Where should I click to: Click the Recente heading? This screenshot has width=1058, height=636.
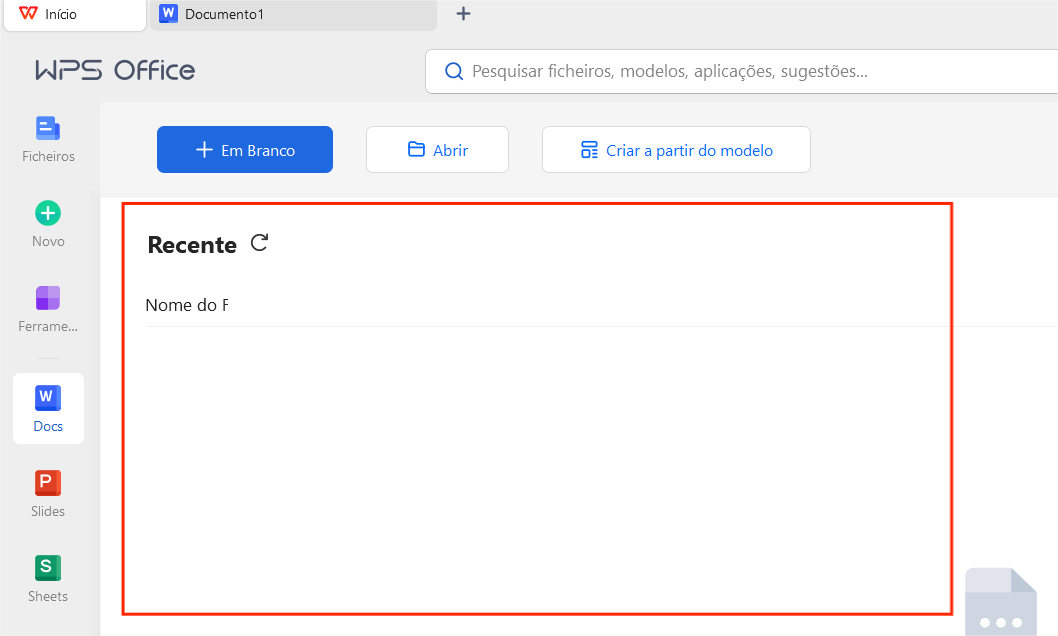point(192,245)
